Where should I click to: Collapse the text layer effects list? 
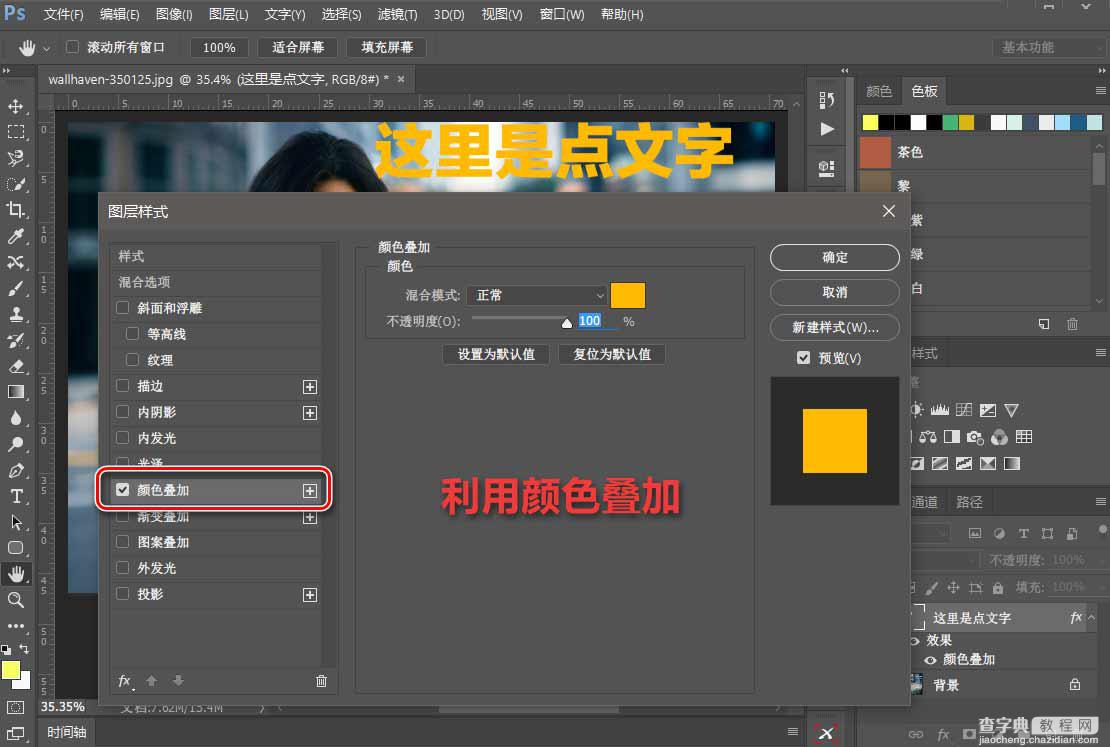click(1092, 617)
